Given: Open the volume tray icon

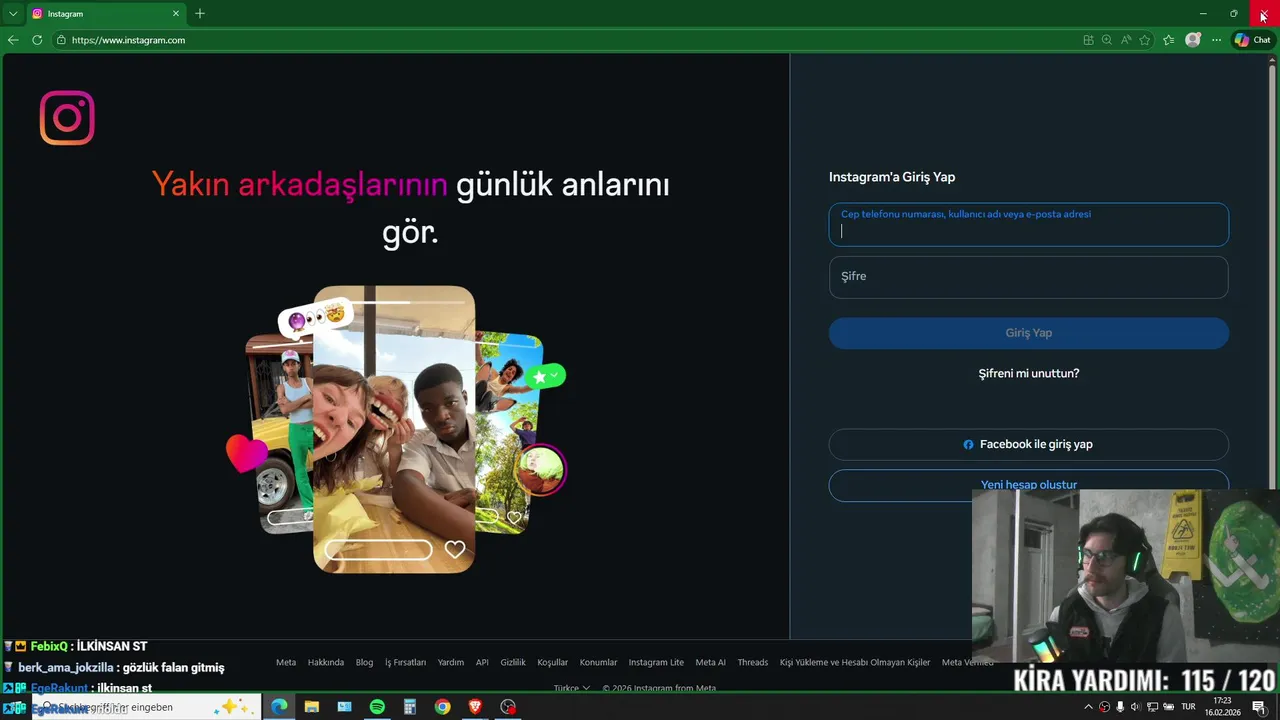Looking at the screenshot, I should [x=1136, y=707].
